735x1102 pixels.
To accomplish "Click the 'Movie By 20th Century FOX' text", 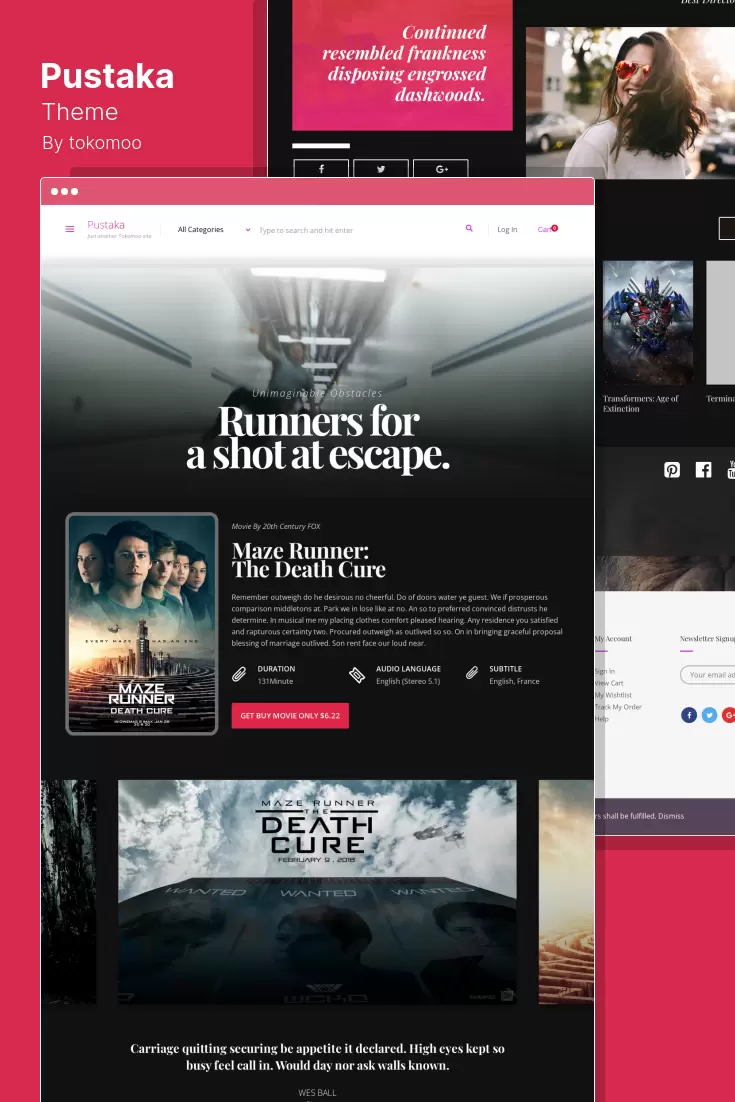I will click(x=276, y=526).
